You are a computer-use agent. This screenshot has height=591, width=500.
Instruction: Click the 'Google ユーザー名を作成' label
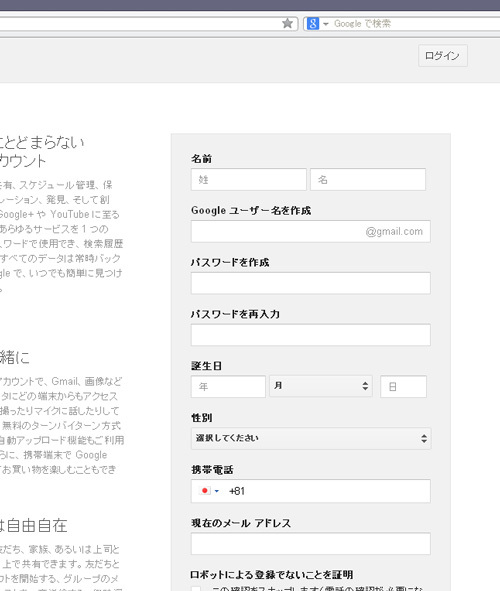tap(251, 210)
